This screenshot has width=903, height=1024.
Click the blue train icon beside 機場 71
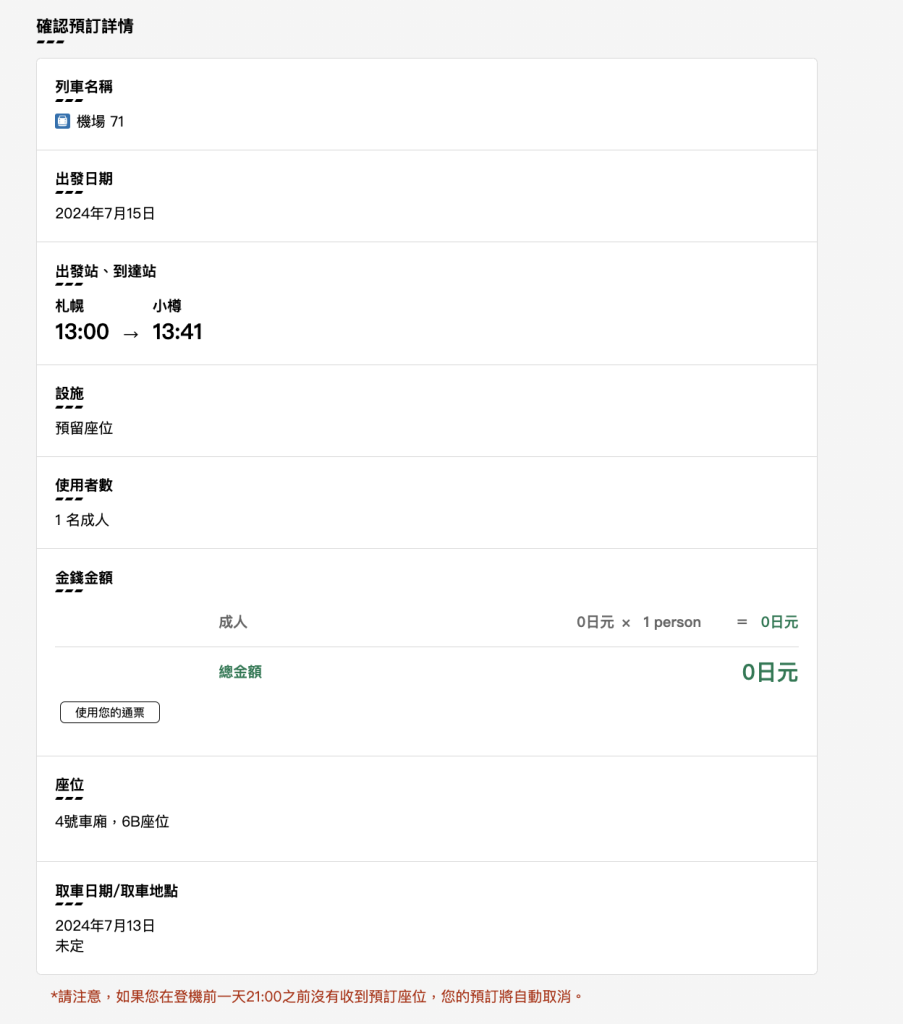click(x=63, y=122)
